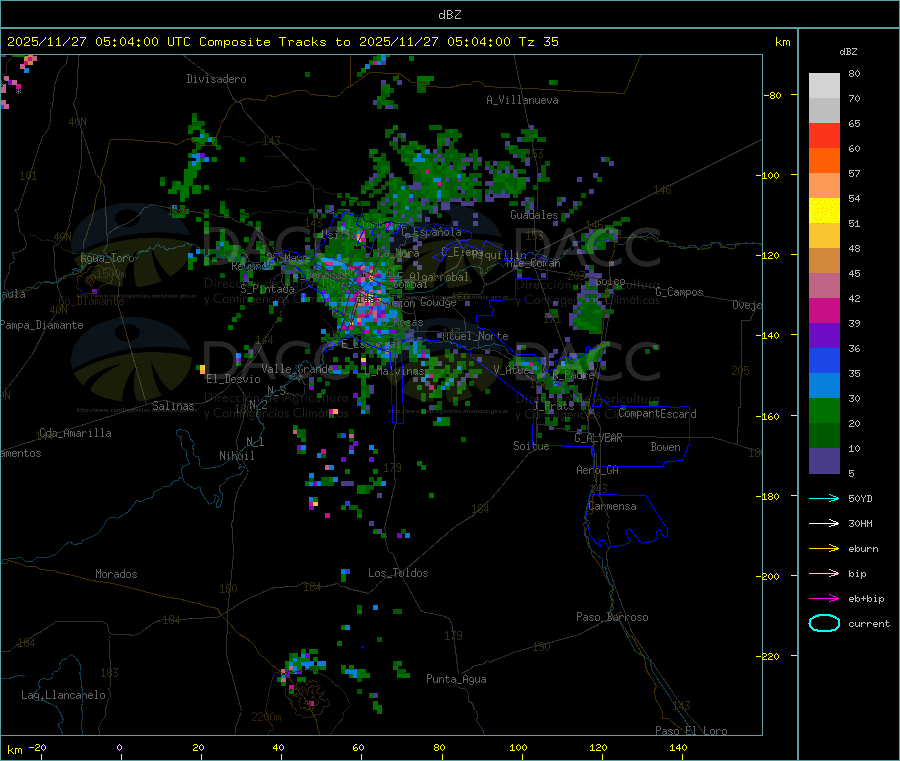Click the 'Tz 35' threshold text

pos(538,42)
